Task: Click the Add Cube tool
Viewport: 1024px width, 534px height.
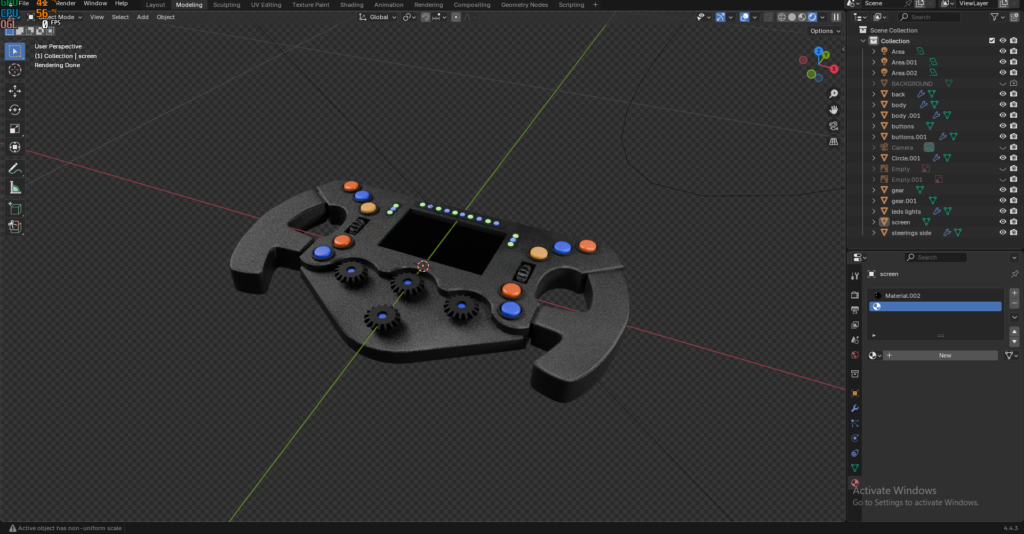Action: pos(15,208)
